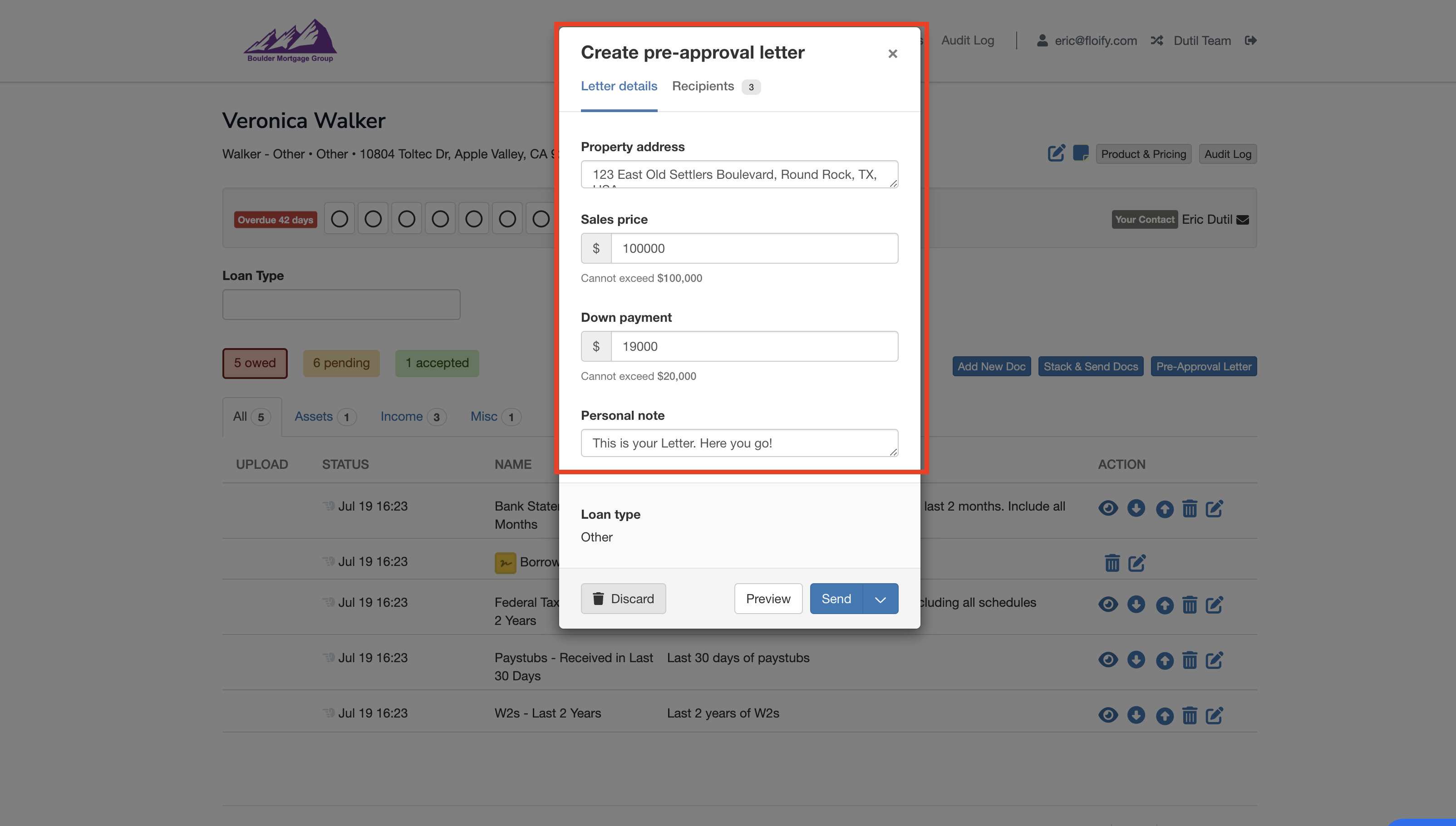Open the Loan Type dropdown field
Viewport: 1456px width, 826px height.
tap(341, 305)
